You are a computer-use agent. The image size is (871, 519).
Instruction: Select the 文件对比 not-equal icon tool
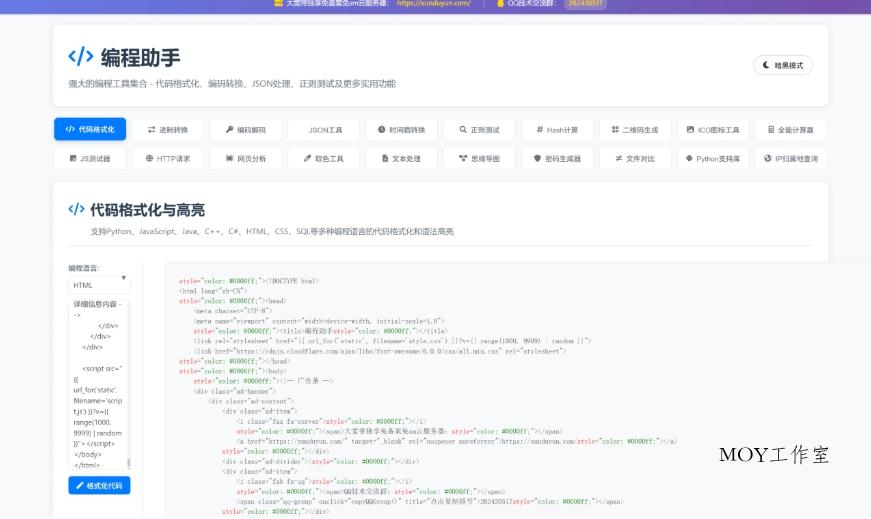[635, 158]
